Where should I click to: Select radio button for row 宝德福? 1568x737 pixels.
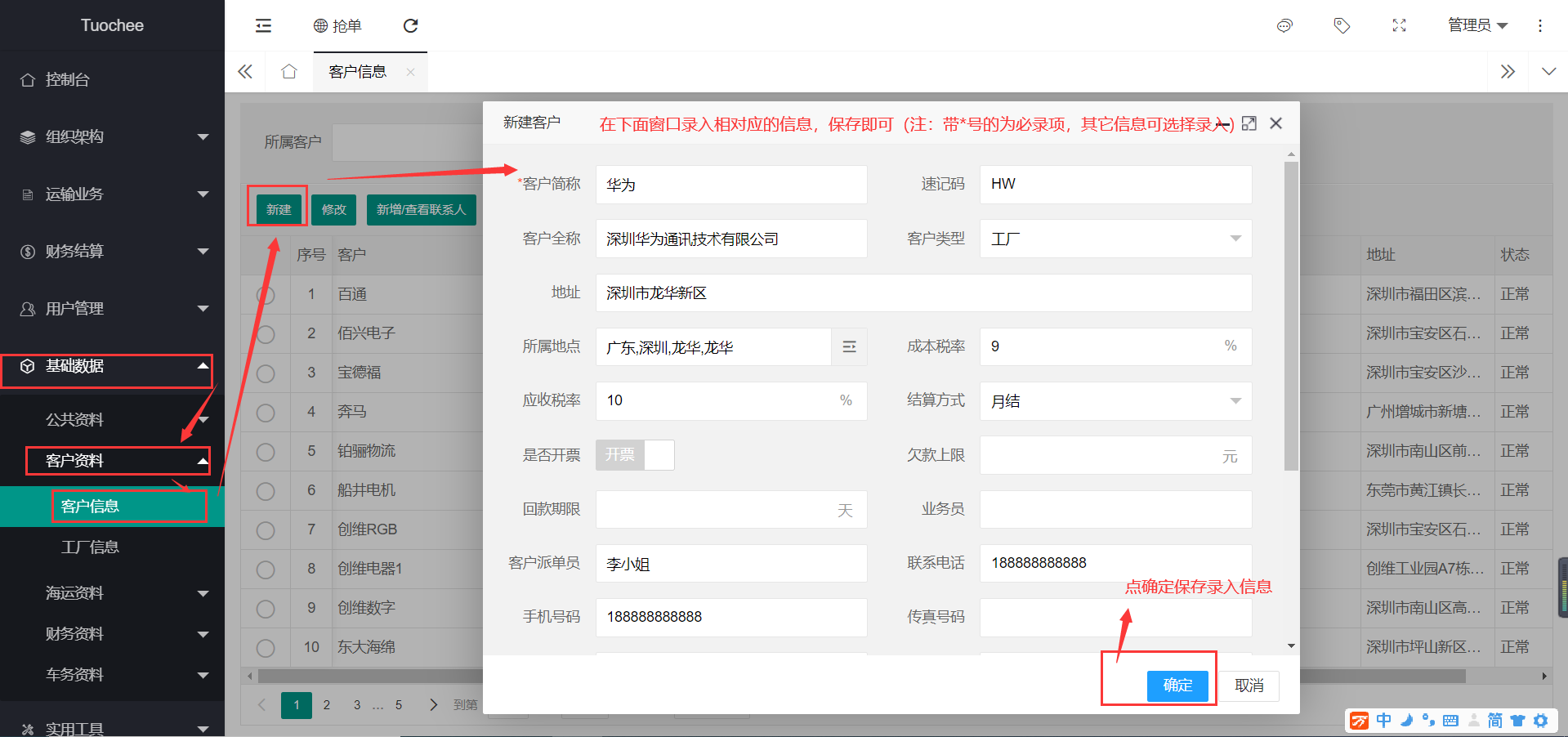[266, 373]
